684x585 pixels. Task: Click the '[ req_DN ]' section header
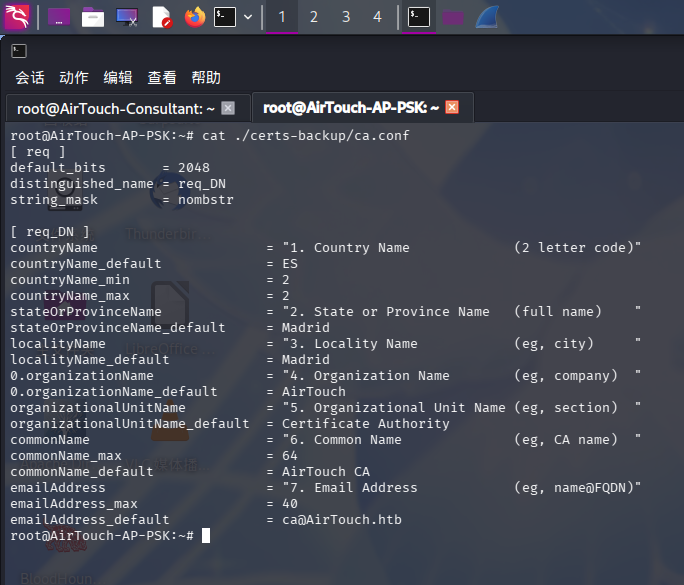[50, 232]
